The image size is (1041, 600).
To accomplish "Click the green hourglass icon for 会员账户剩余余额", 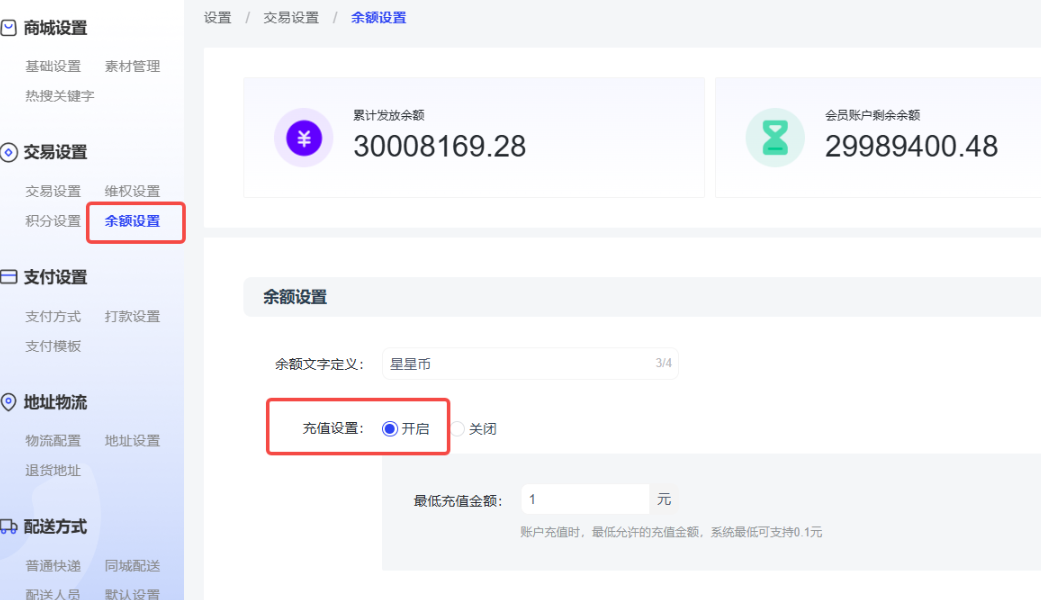I will (x=775, y=137).
